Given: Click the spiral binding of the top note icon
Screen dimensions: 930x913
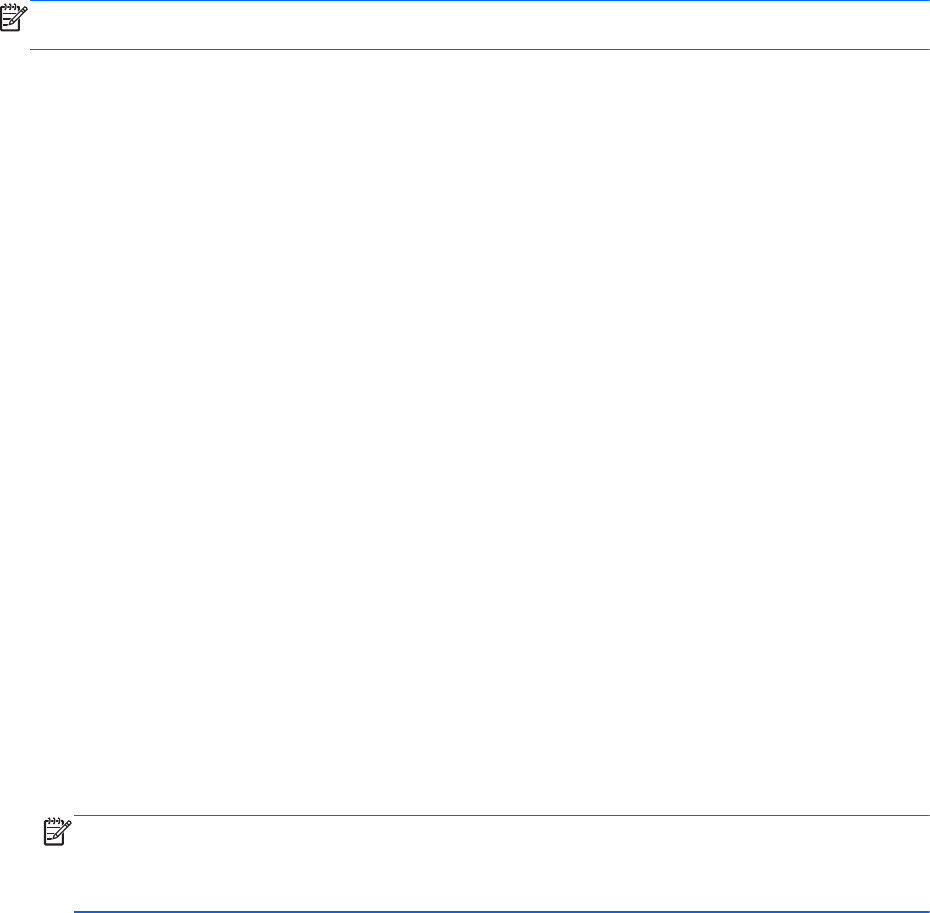Looking at the screenshot, I should 10,7.
